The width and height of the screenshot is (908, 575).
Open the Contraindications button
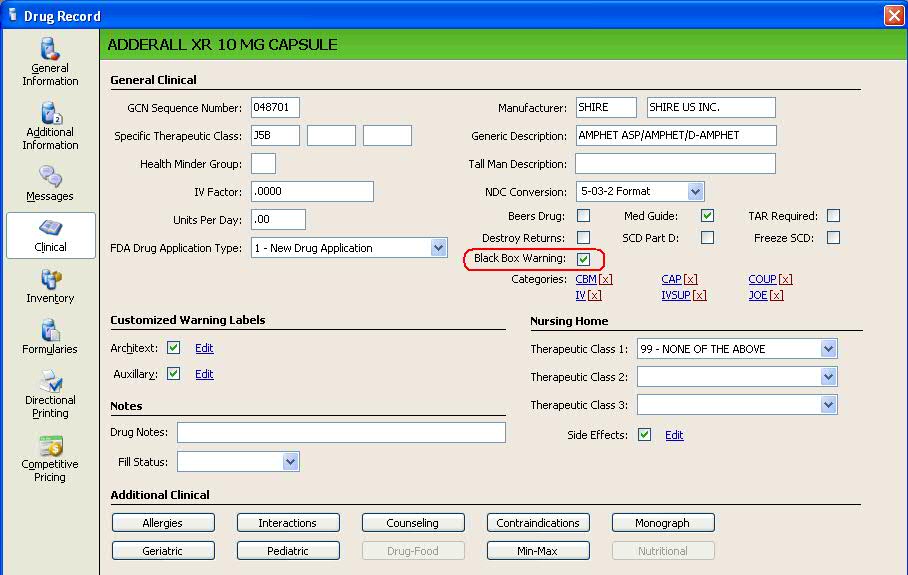539,522
